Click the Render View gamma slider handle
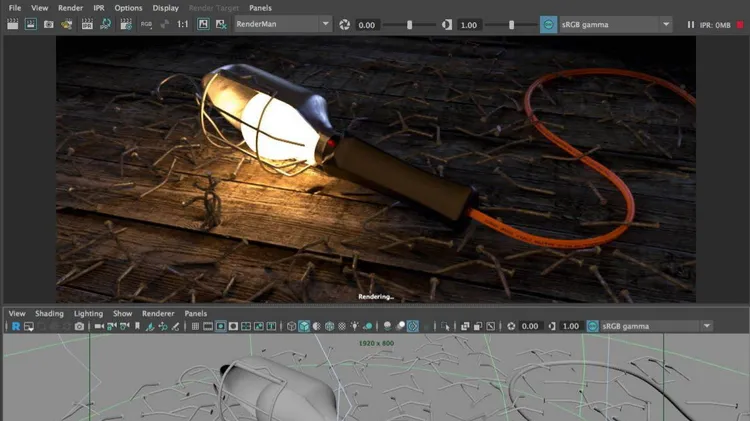Screen dimensions: 750x421 [x=511, y=24]
